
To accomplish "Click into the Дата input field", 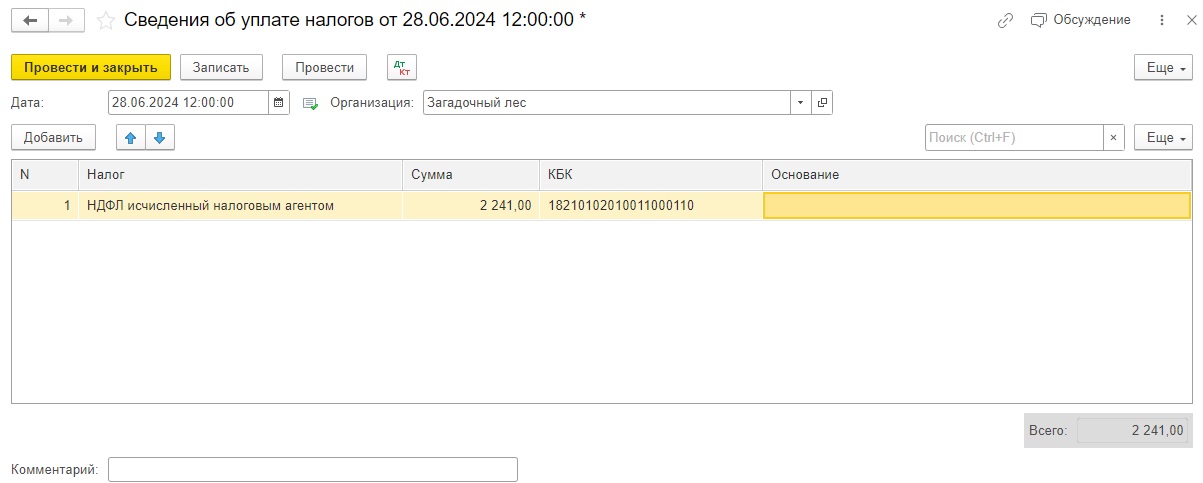I will point(188,102).
